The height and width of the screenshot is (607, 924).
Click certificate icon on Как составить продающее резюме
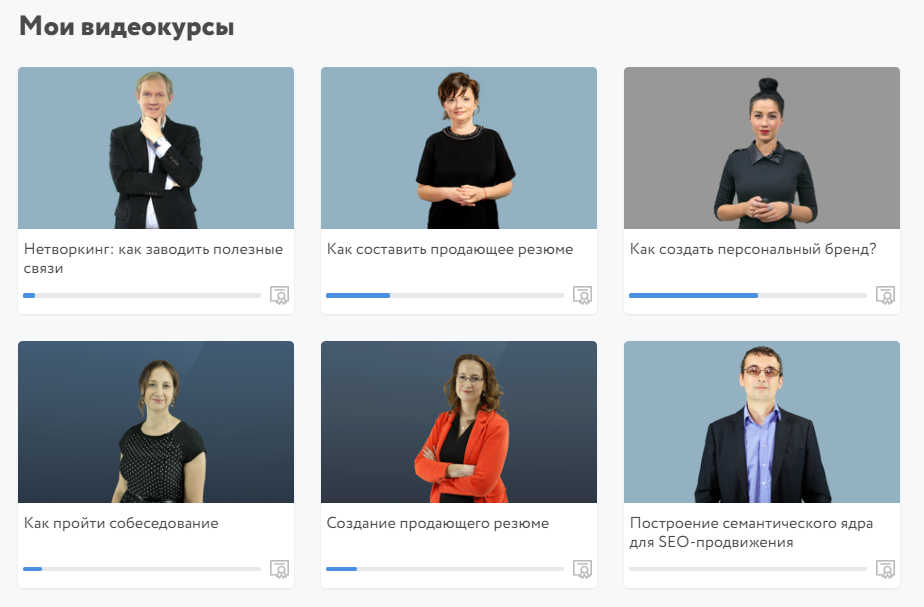click(x=582, y=295)
